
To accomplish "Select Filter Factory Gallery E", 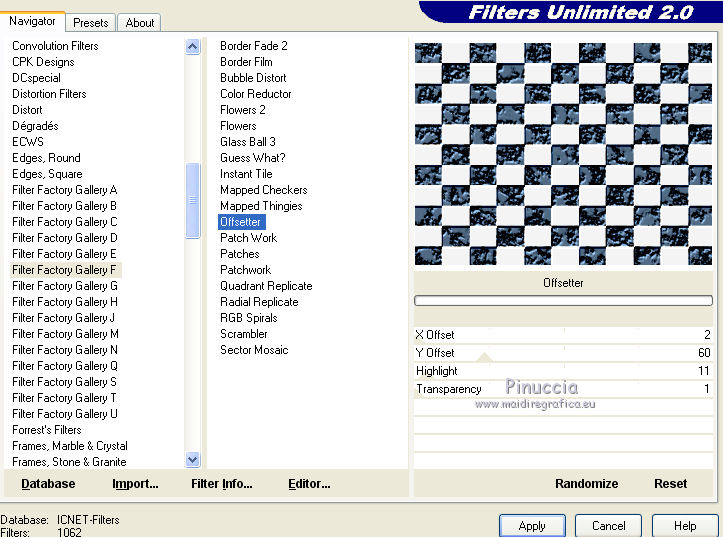I will tap(64, 254).
